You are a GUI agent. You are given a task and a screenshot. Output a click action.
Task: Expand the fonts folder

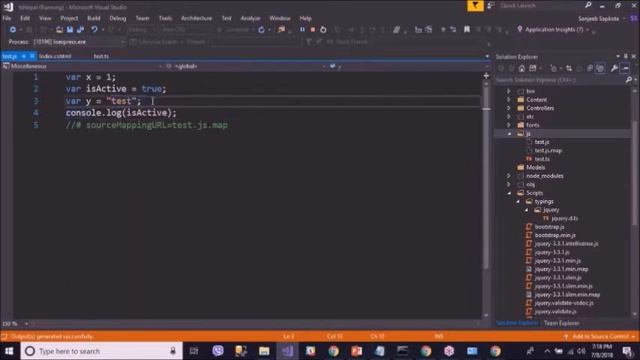(509, 125)
